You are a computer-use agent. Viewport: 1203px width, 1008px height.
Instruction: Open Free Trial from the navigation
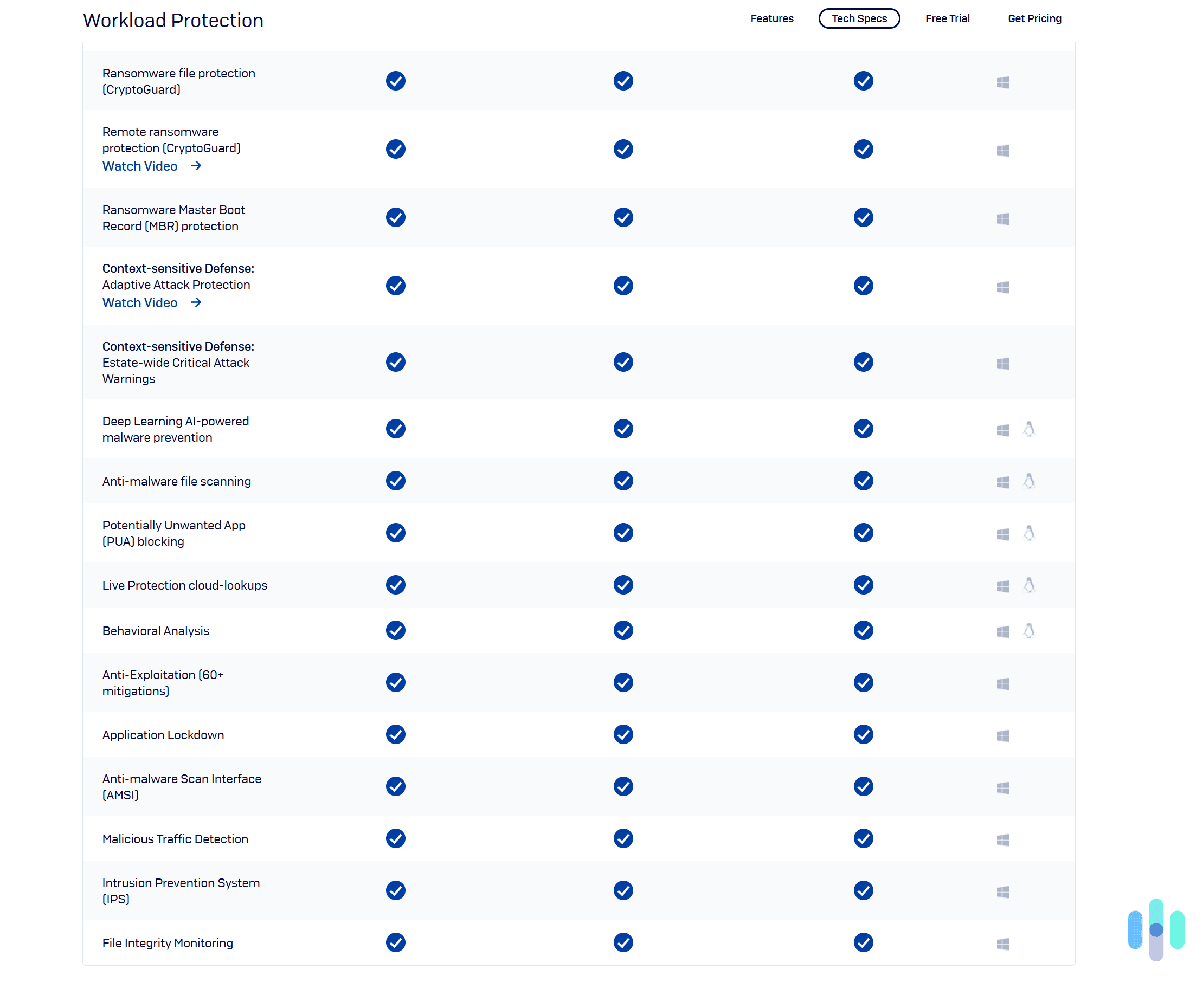[948, 18]
